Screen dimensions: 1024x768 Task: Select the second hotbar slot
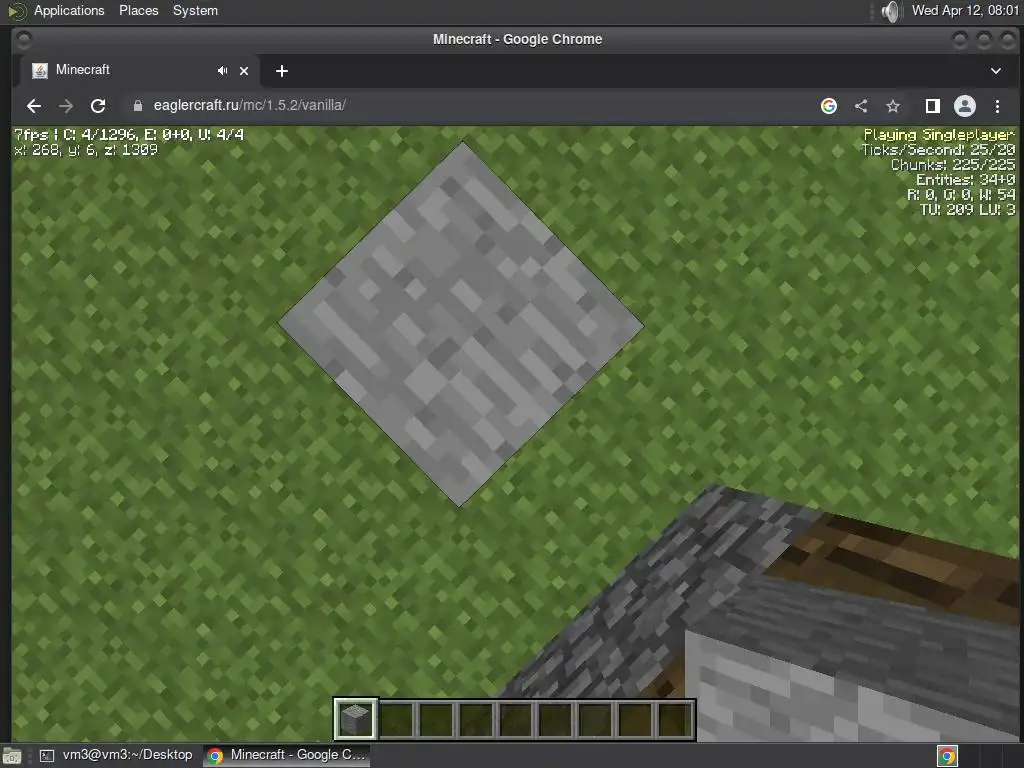click(396, 719)
